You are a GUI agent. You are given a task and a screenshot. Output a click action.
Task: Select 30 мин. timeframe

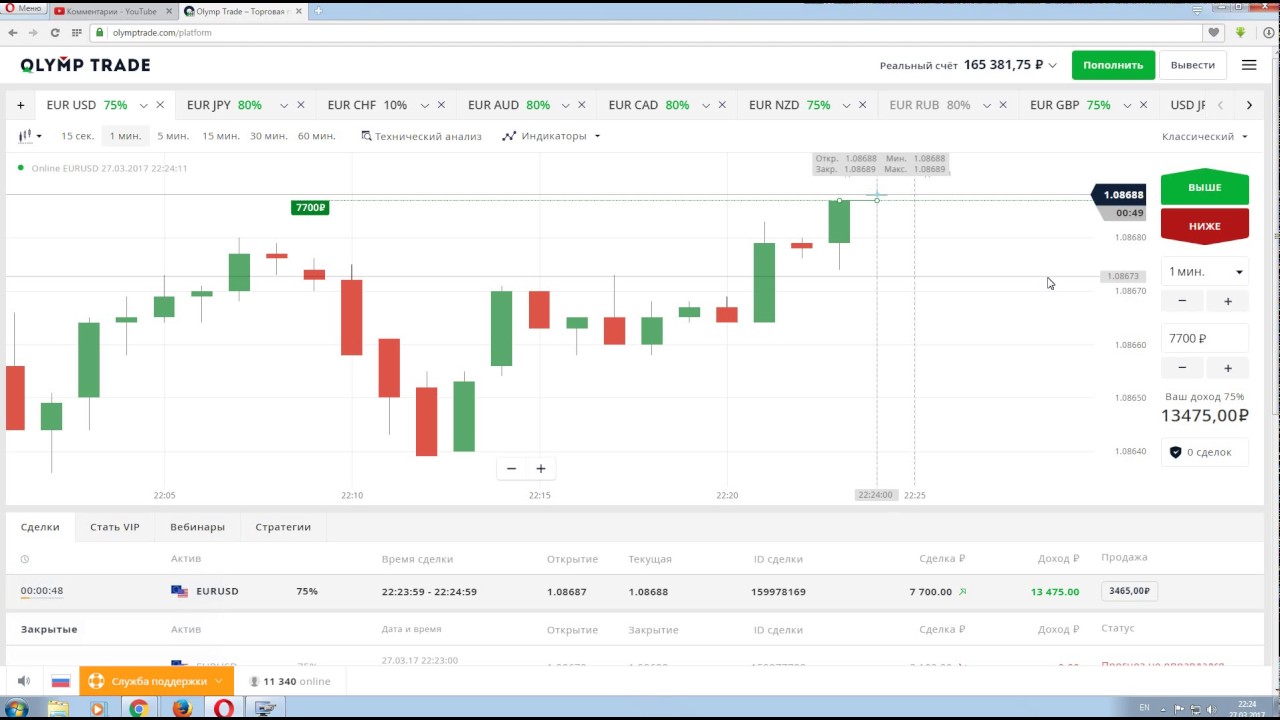pos(268,136)
